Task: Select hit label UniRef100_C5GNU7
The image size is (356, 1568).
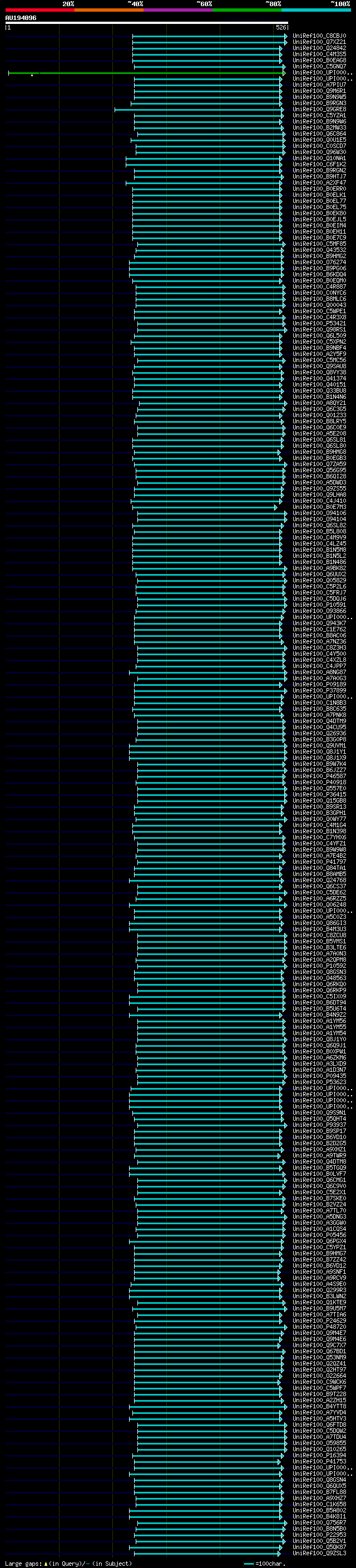Action: tap(319, 66)
